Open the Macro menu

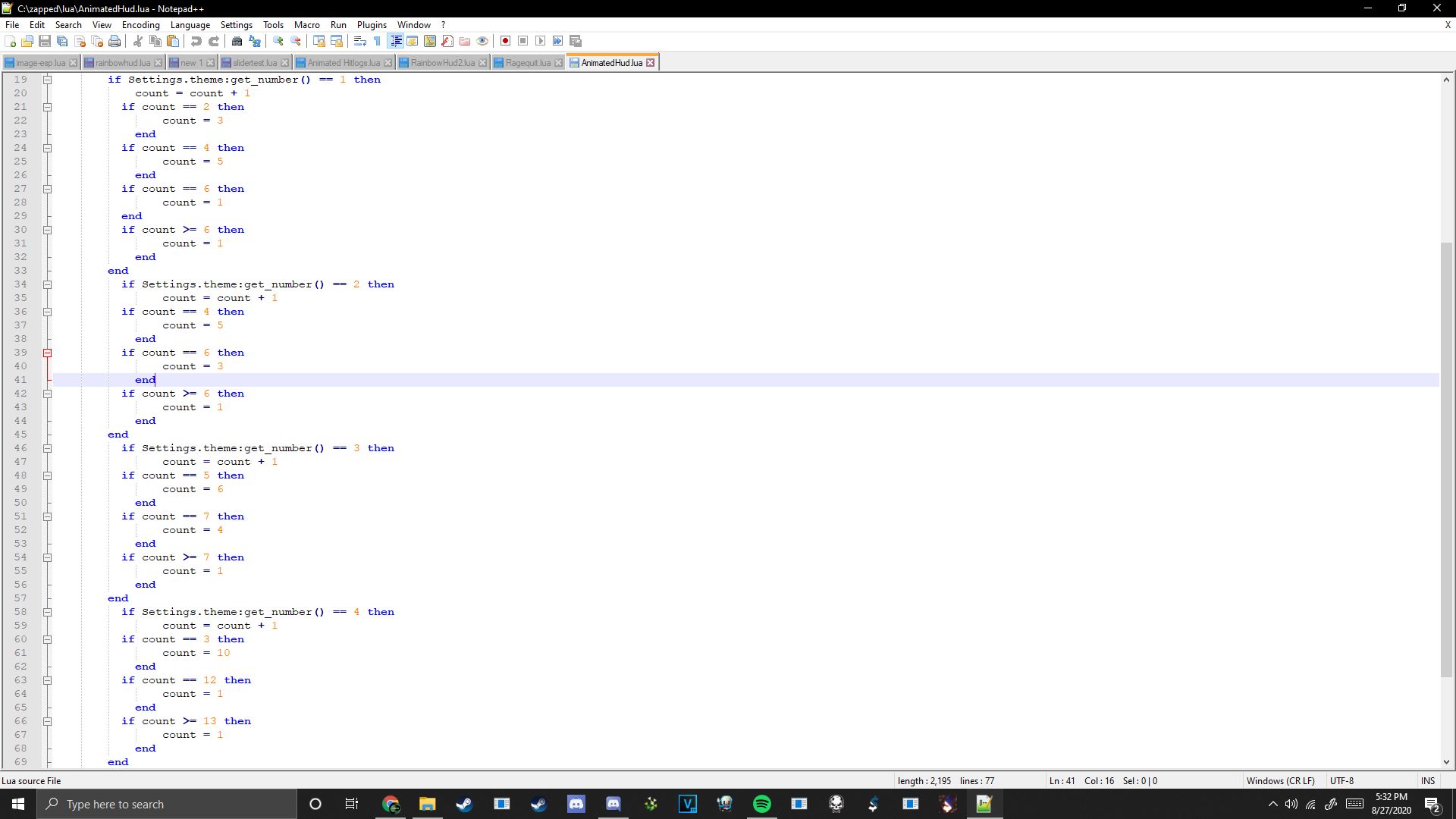click(x=306, y=24)
